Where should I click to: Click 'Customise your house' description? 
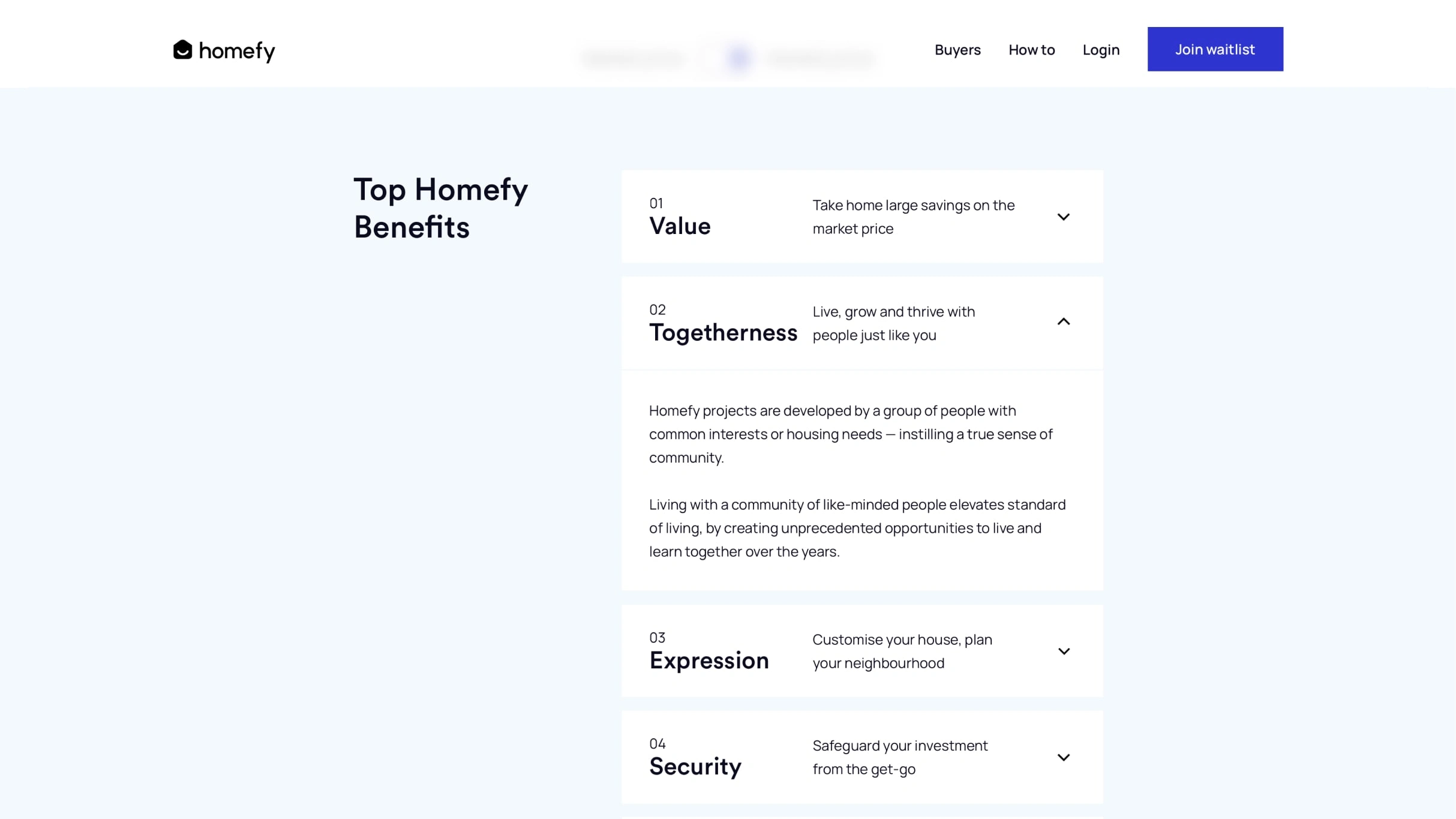(902, 651)
